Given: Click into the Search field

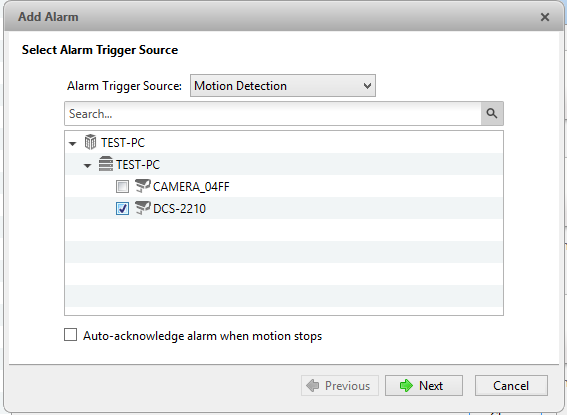Looking at the screenshot, I should [273, 114].
